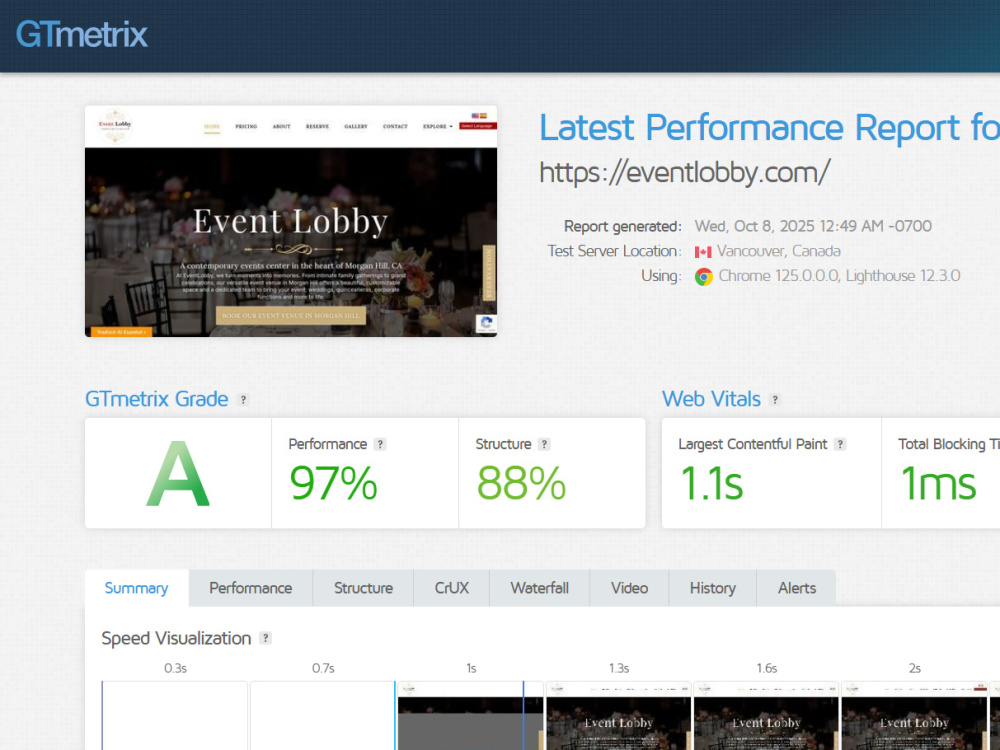The width and height of the screenshot is (1000, 750).
Task: Open the CrUX tab
Action: click(452, 588)
